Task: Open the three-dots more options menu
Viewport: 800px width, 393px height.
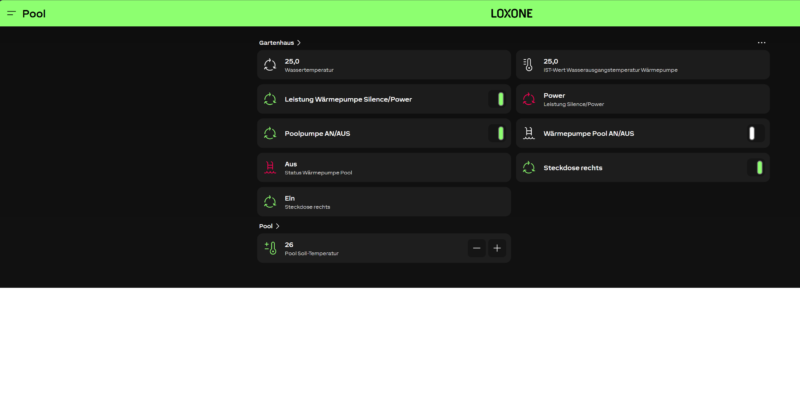Action: pos(761,43)
